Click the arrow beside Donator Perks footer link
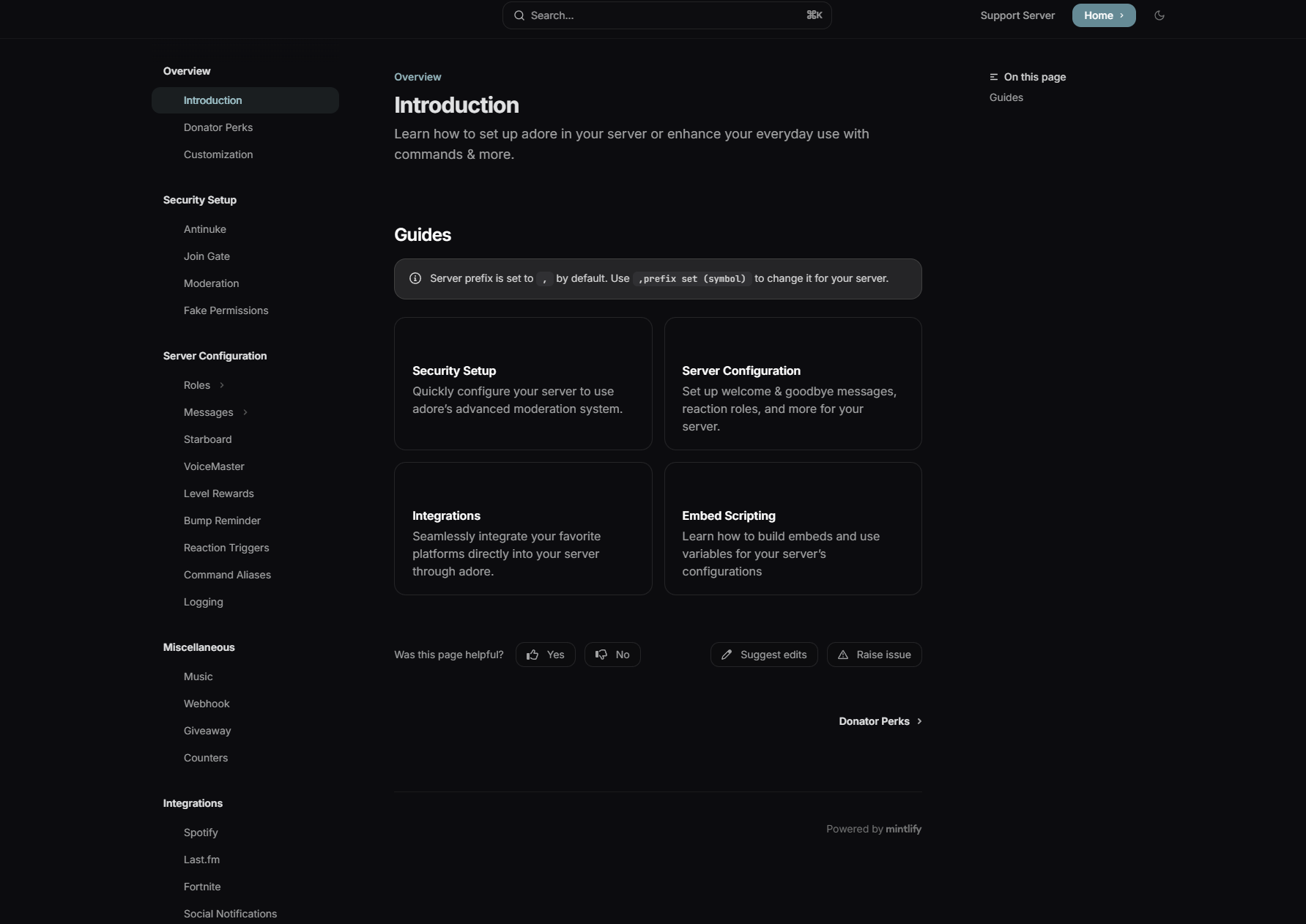Viewport: 1306px width, 924px height. (919, 721)
